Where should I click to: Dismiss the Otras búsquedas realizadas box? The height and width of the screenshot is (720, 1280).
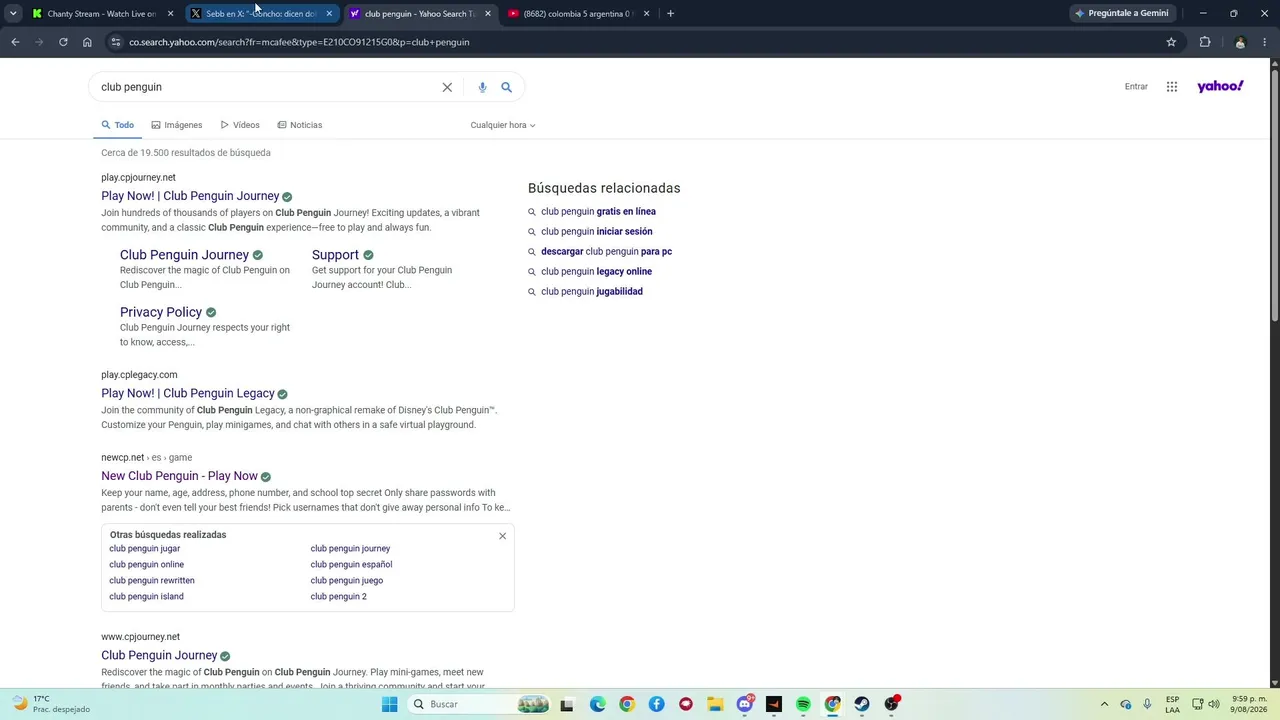[x=502, y=536]
